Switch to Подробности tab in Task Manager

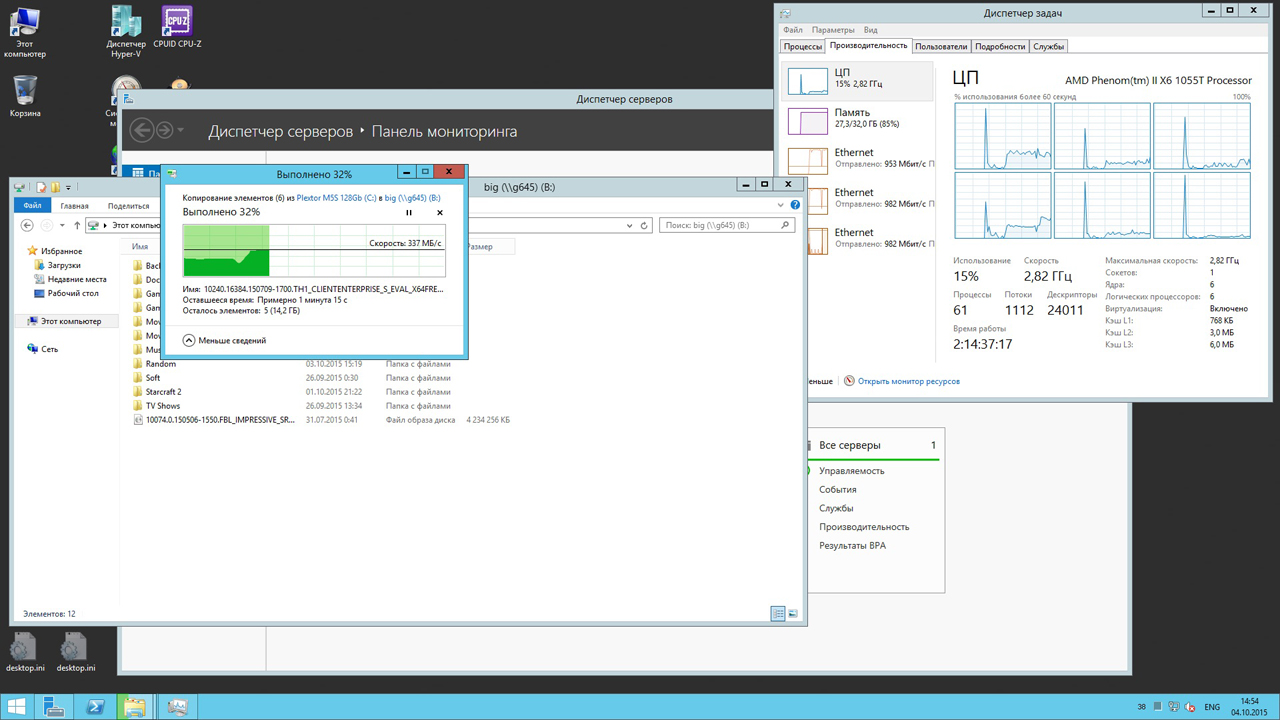click(x=1000, y=46)
